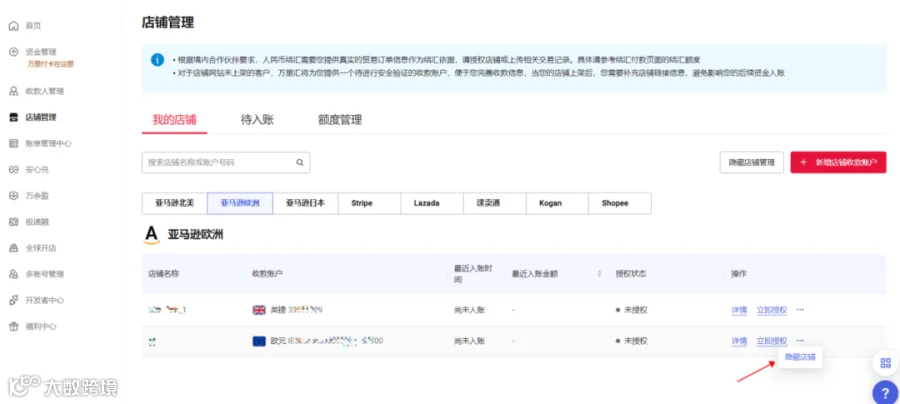Viewport: 900px width, 404px height.
Task: Open the 首页 home icon in sidebar
Action: [14, 26]
